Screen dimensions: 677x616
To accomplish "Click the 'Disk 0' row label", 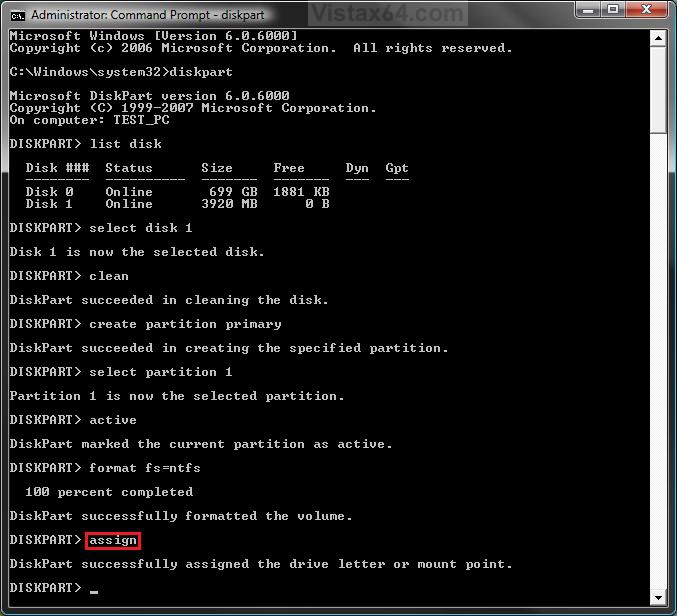I will coord(49,192).
